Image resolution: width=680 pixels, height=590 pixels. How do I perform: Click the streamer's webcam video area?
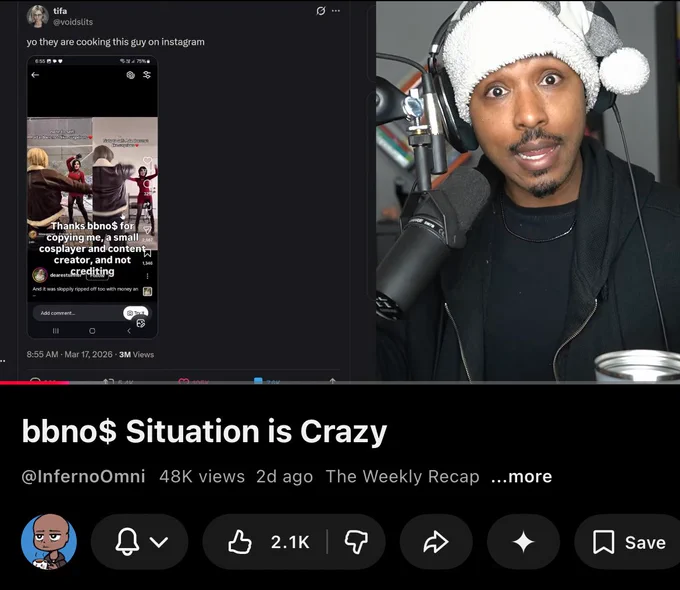coord(528,191)
